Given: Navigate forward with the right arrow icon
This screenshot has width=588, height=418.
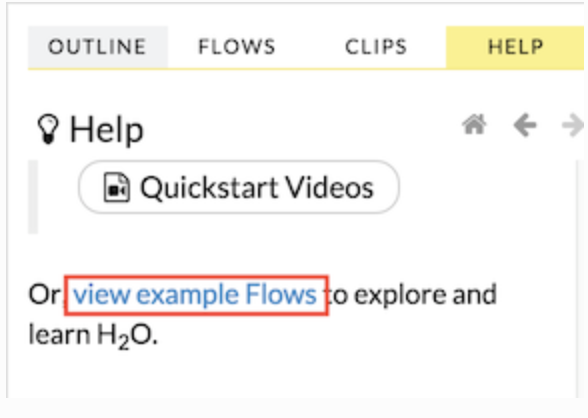Looking at the screenshot, I should pyautogui.click(x=573, y=125).
